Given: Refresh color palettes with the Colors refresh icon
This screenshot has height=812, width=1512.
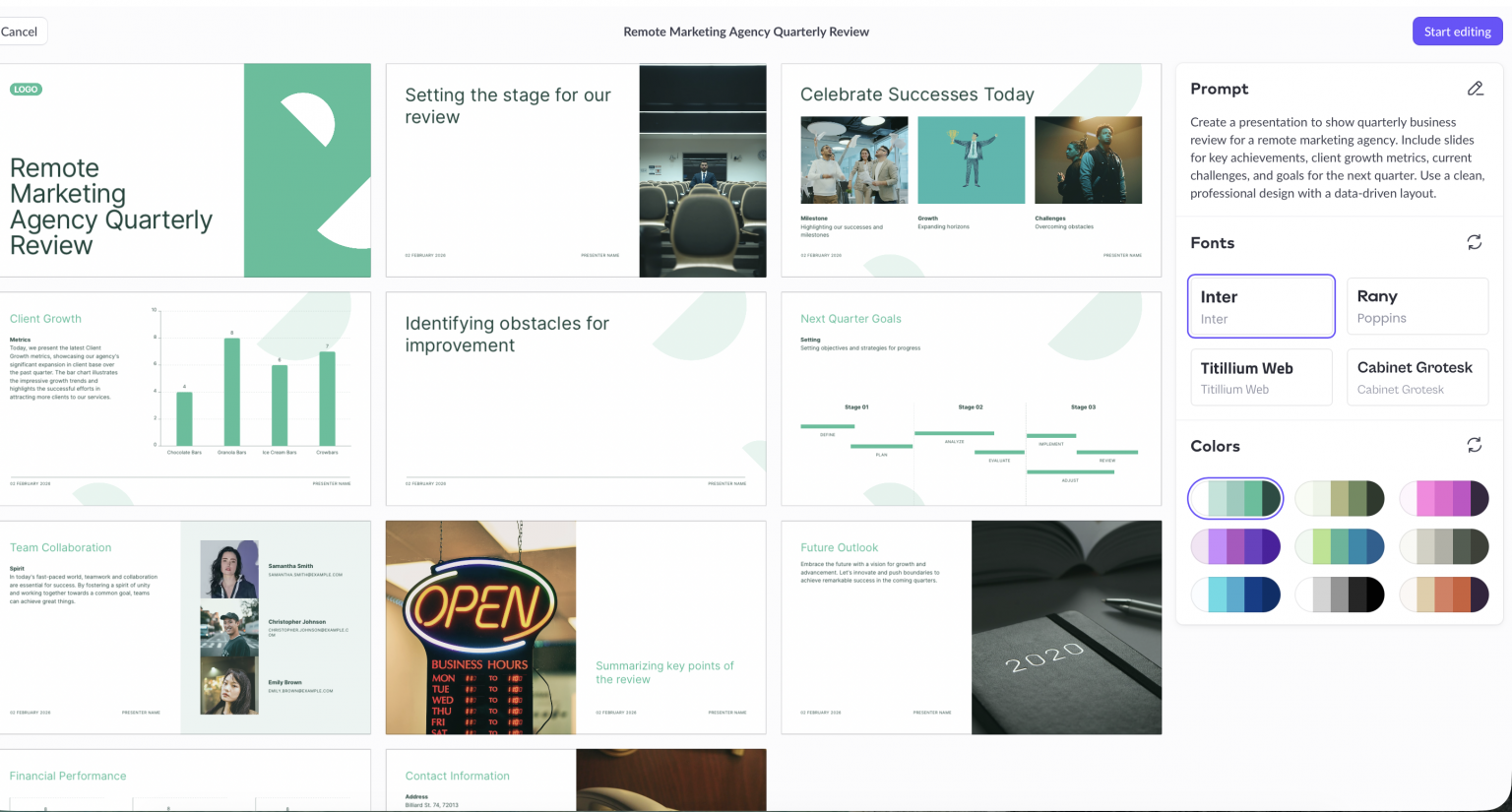Looking at the screenshot, I should [1475, 446].
